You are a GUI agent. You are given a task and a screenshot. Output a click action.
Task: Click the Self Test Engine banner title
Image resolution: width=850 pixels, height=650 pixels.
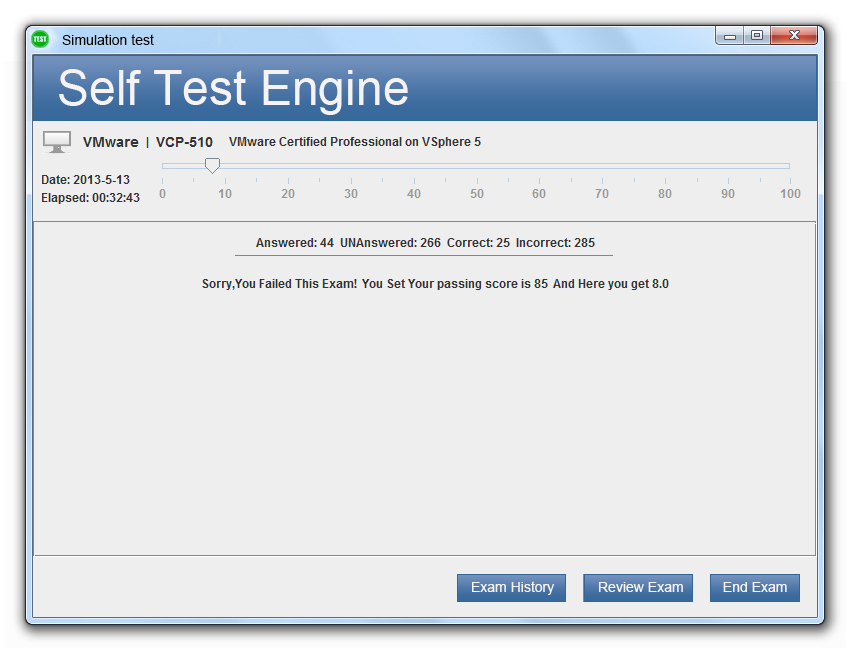[x=233, y=88]
